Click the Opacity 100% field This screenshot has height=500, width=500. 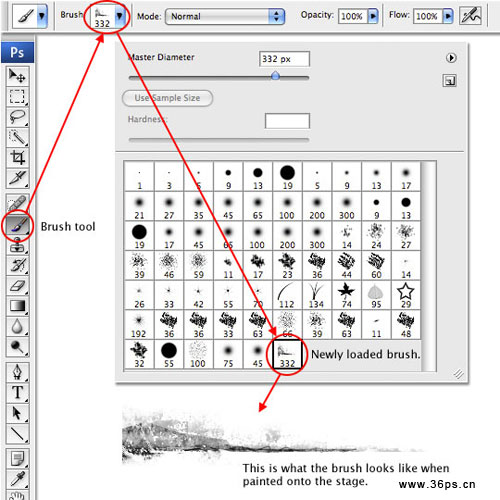tap(353, 16)
